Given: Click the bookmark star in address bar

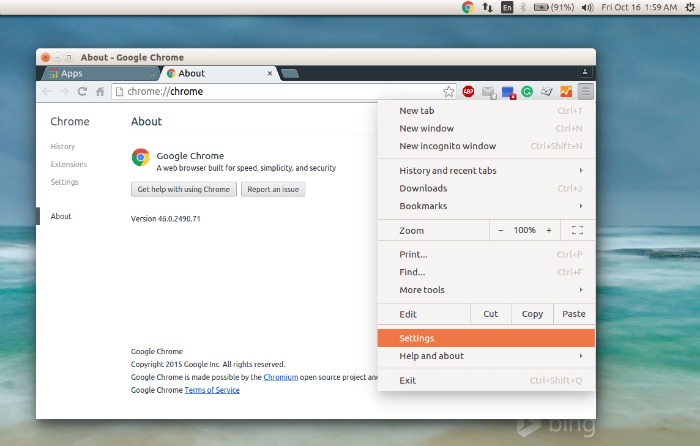Looking at the screenshot, I should [449, 92].
